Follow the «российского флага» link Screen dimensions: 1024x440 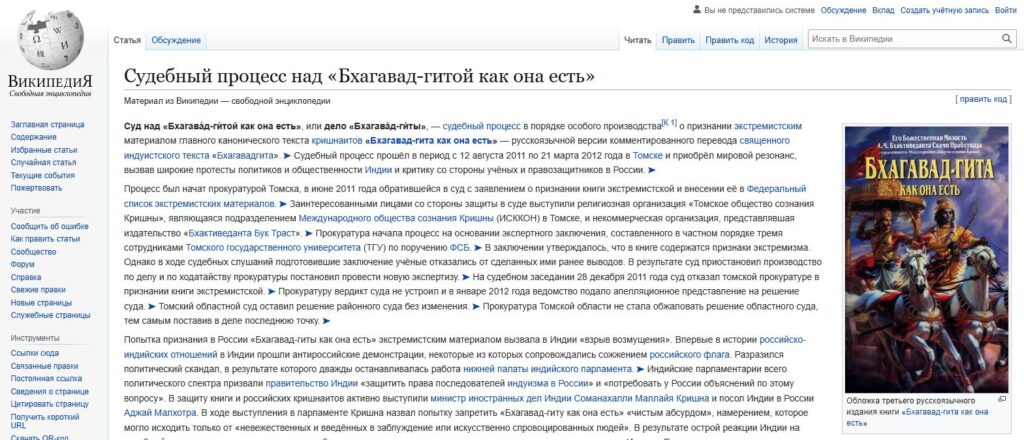(688, 355)
